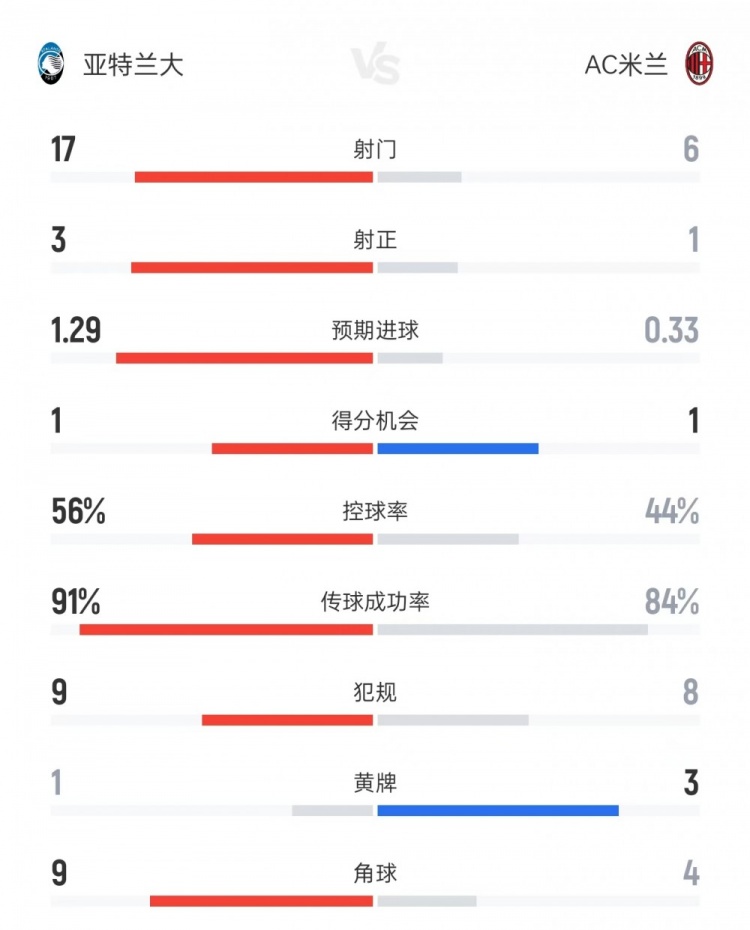
Task: Click Milan's yellow card count 3
Action: 691,783
